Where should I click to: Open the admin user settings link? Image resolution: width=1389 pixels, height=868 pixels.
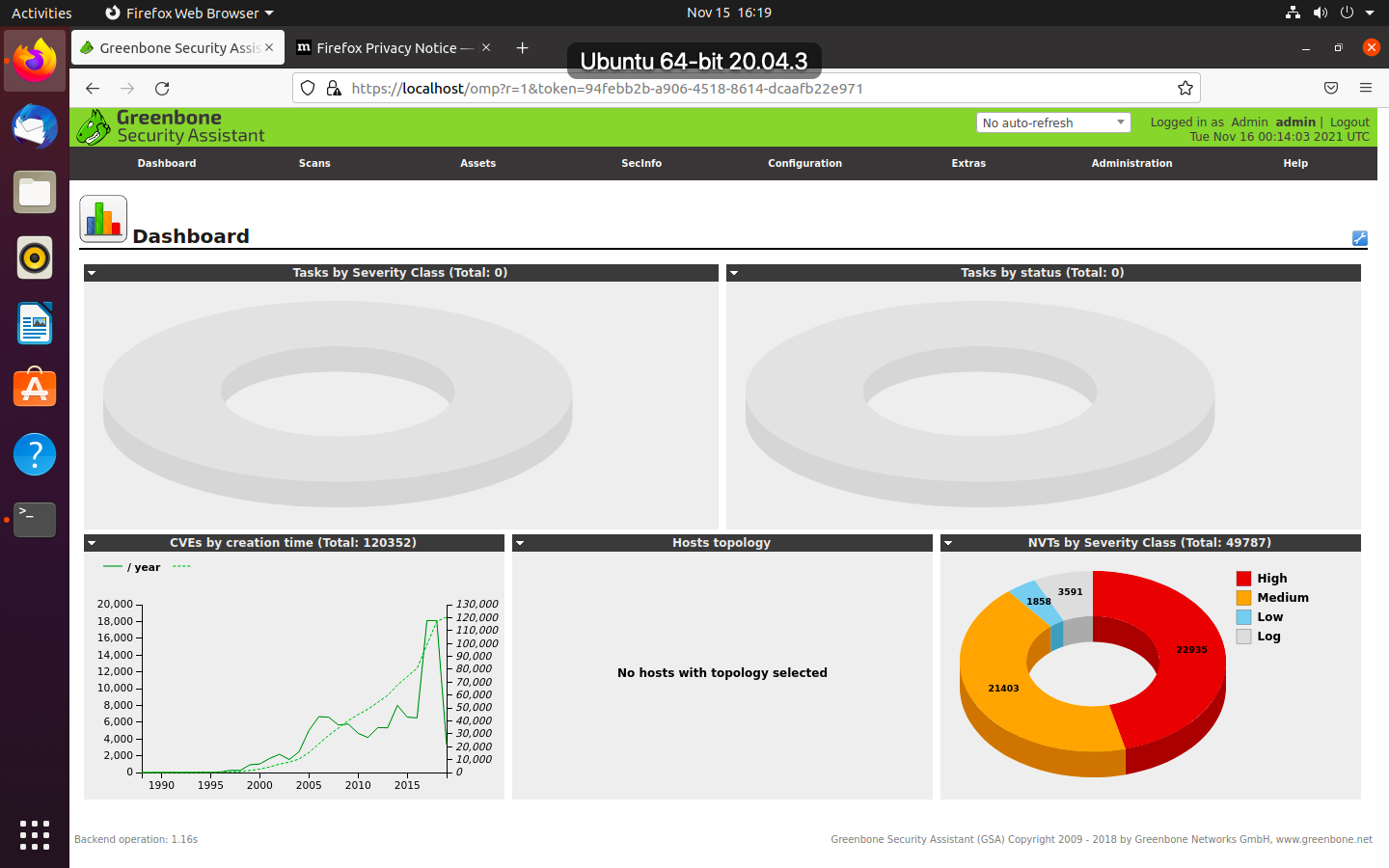(x=1295, y=122)
